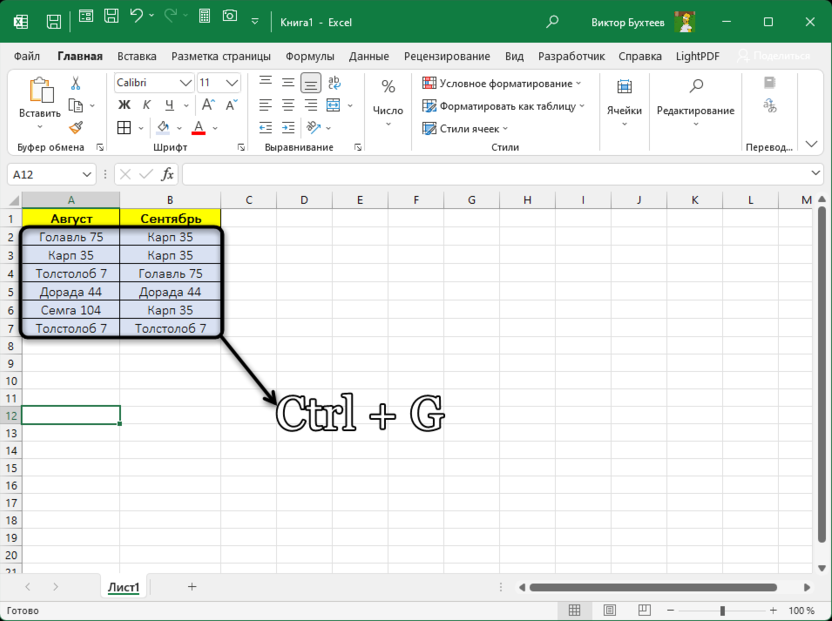This screenshot has height=621, width=832.
Task: Click the Copy icon
Action: click(x=76, y=106)
